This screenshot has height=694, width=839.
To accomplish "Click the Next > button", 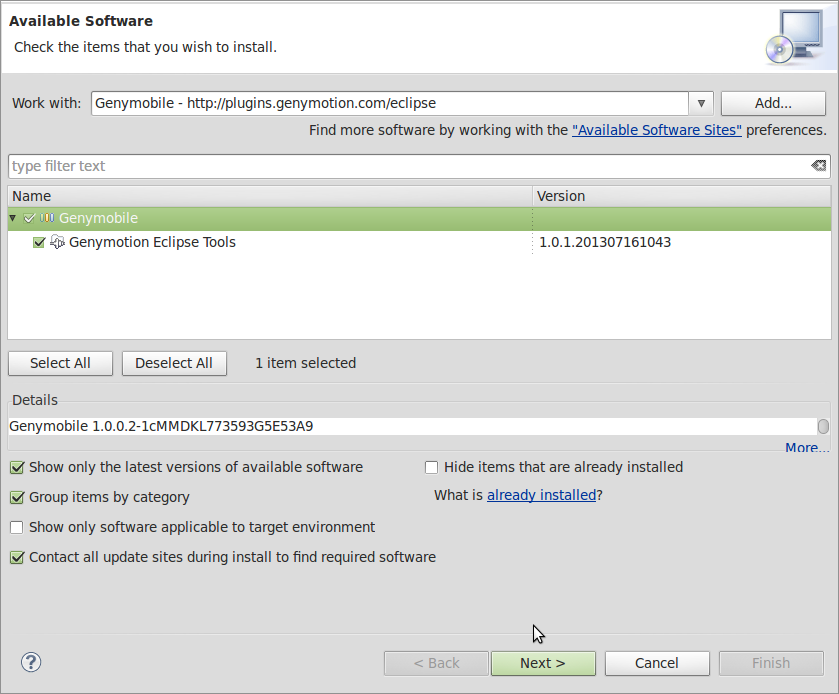I will pos(543,663).
